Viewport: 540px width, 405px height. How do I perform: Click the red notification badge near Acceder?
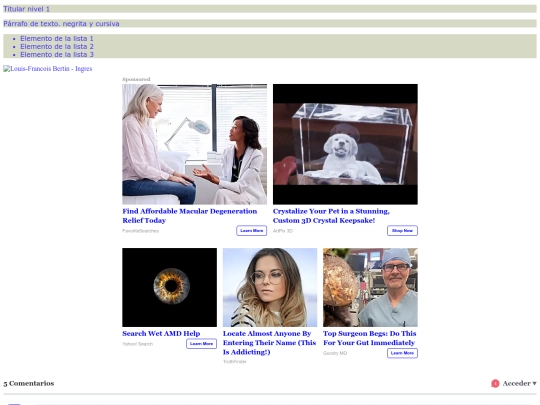coord(495,383)
